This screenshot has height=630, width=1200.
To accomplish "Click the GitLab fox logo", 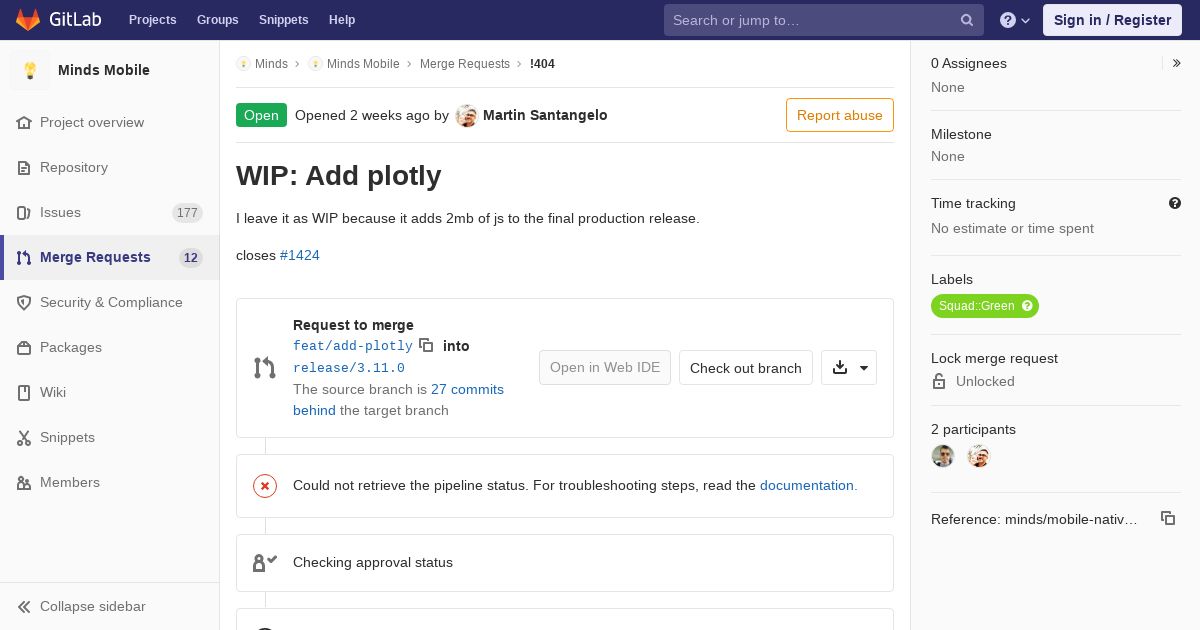I will coord(28,20).
